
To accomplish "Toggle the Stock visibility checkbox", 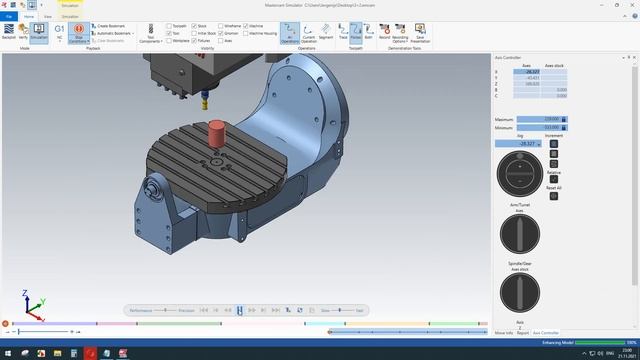I will coord(194,26).
